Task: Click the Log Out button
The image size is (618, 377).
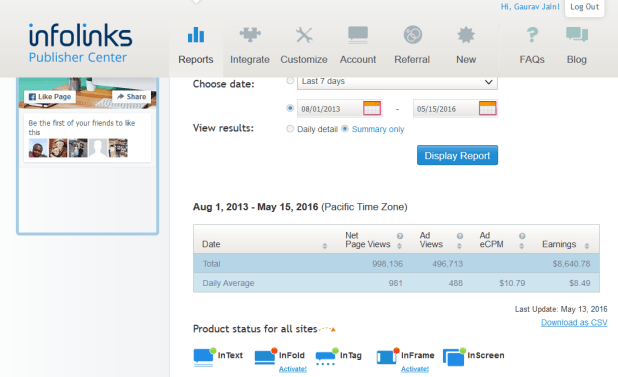Action: (584, 7)
